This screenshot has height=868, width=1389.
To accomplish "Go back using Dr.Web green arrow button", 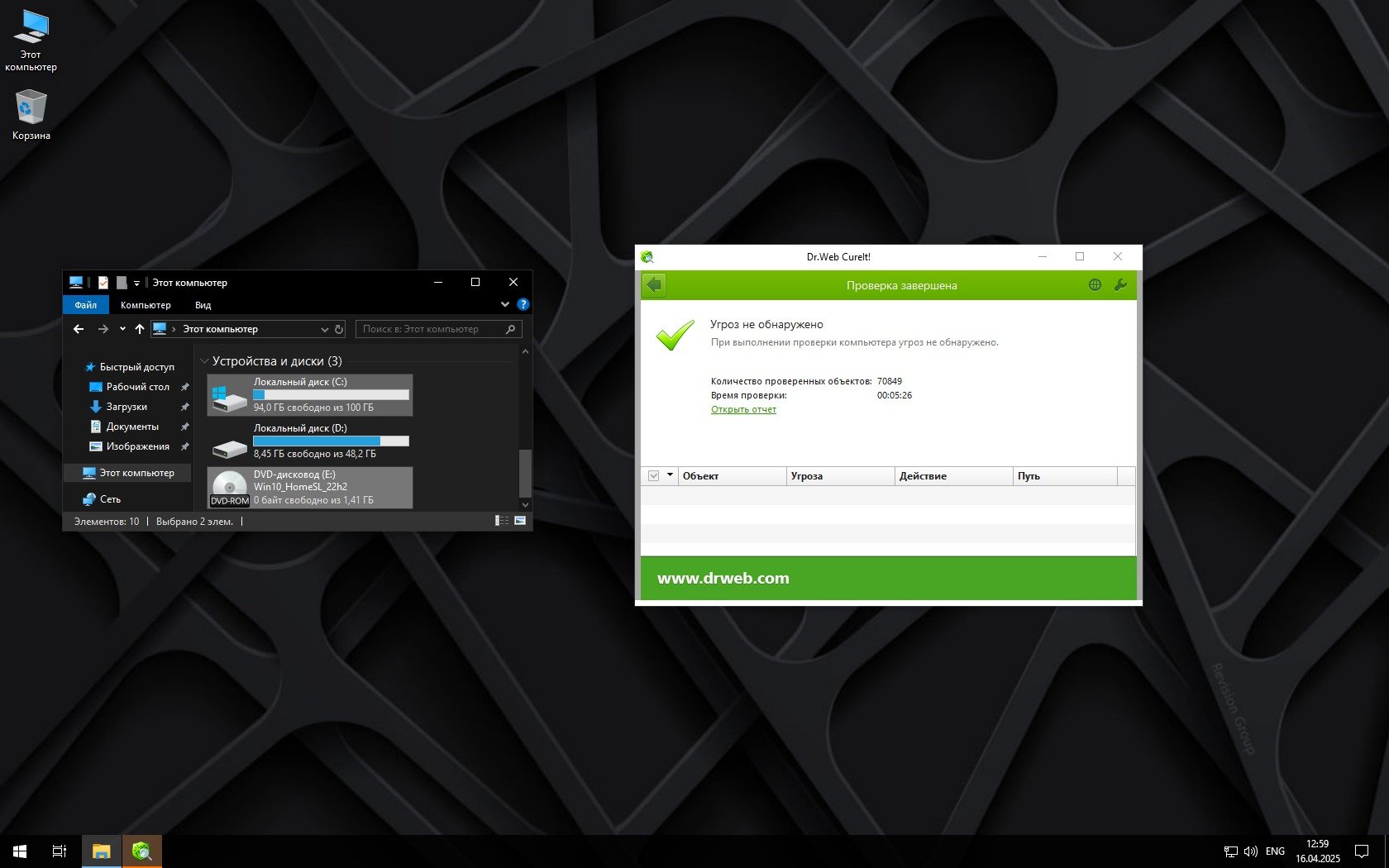I will (x=654, y=285).
